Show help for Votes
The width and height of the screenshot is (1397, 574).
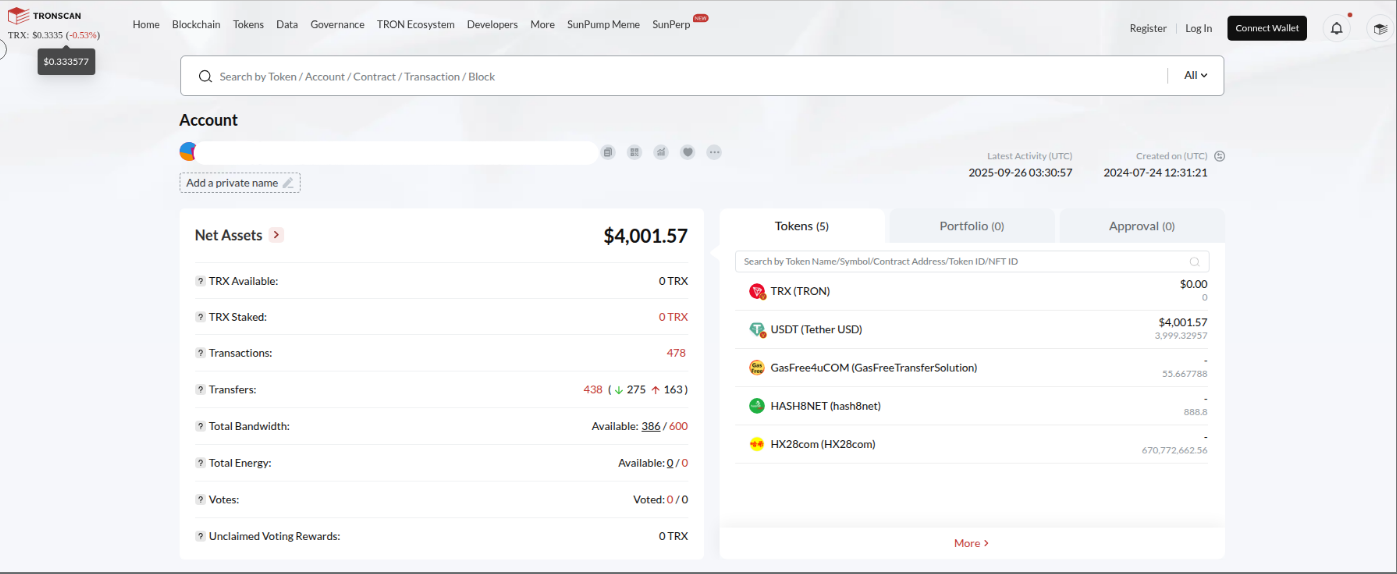(x=200, y=499)
